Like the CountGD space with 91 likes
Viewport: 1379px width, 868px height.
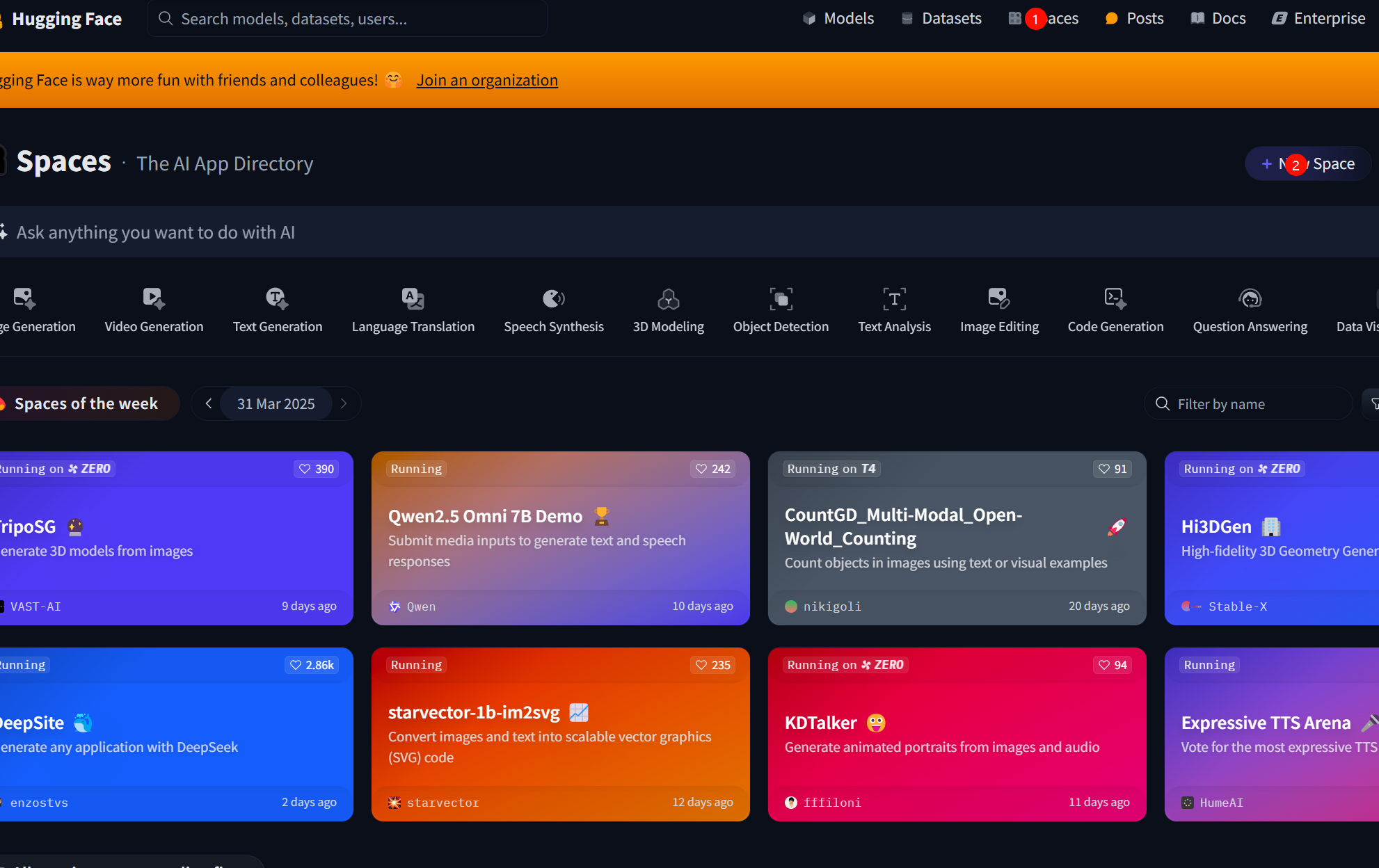tap(1113, 469)
